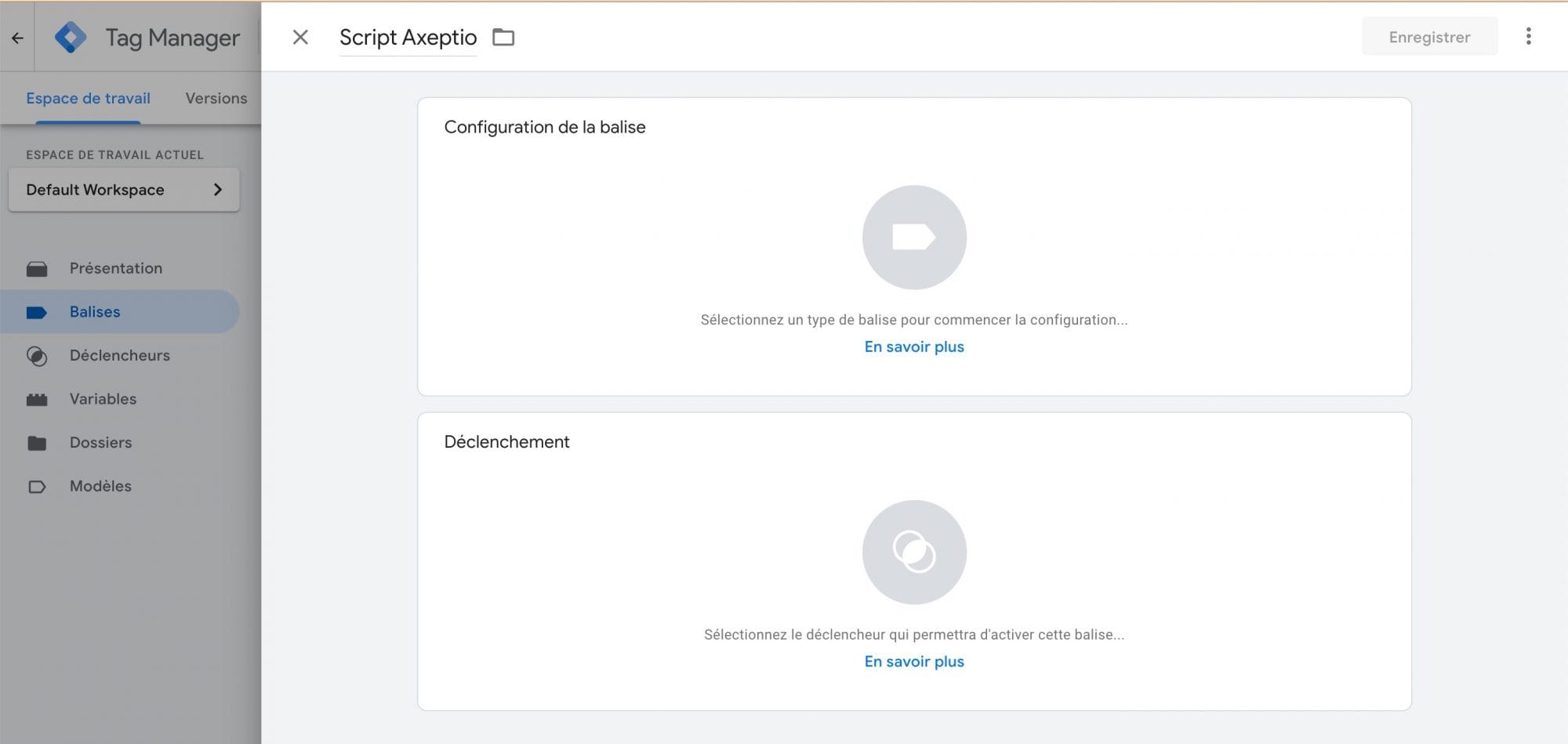Viewport: 1568px width, 744px height.
Task: Choose a tag type via the large tag icon
Action: 914,238
